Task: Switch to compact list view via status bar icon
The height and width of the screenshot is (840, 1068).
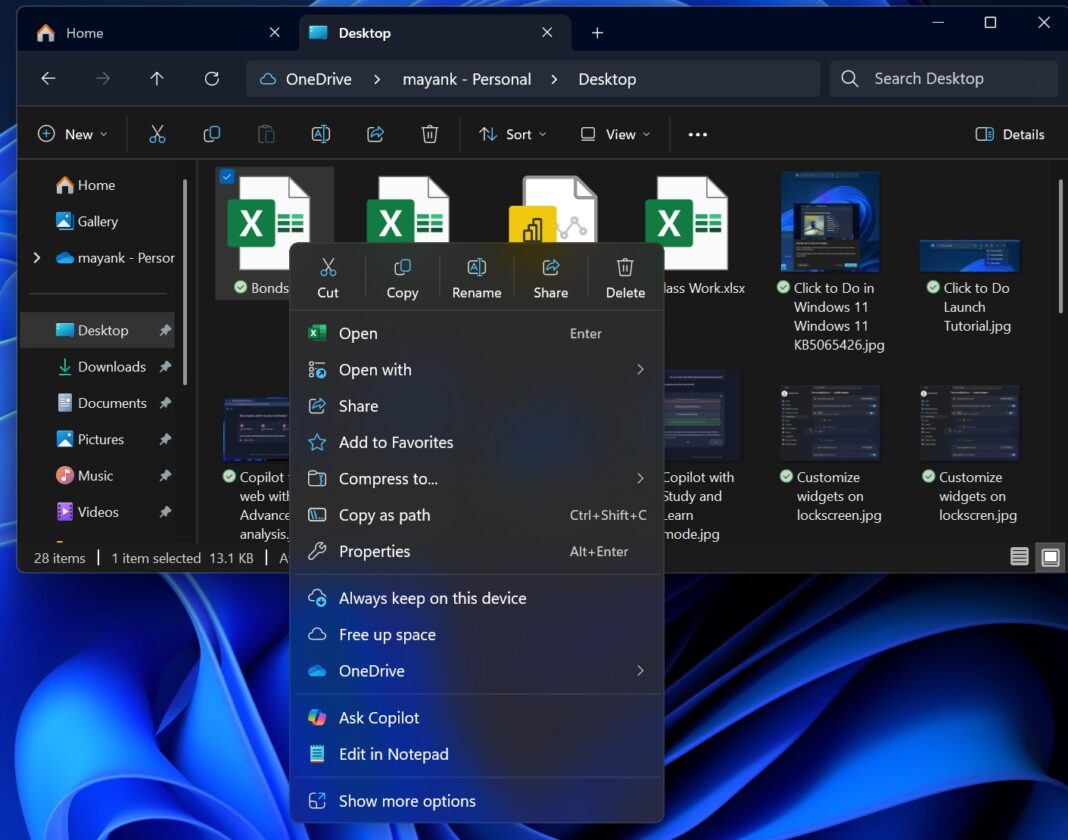Action: (x=1019, y=557)
